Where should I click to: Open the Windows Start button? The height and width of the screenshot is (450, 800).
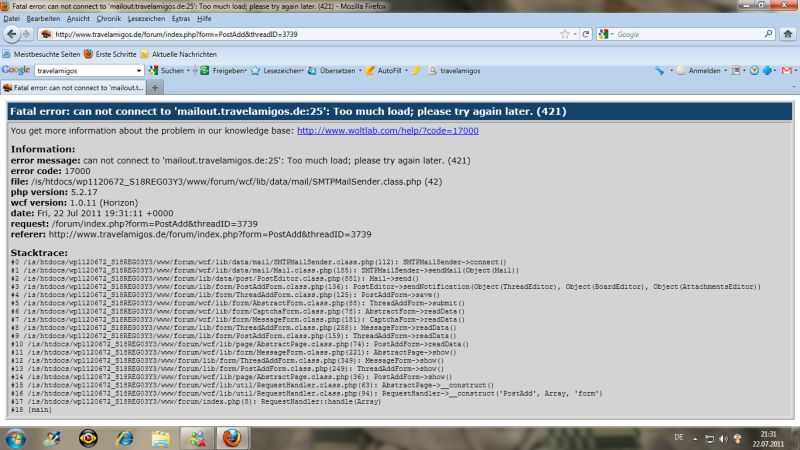15,438
